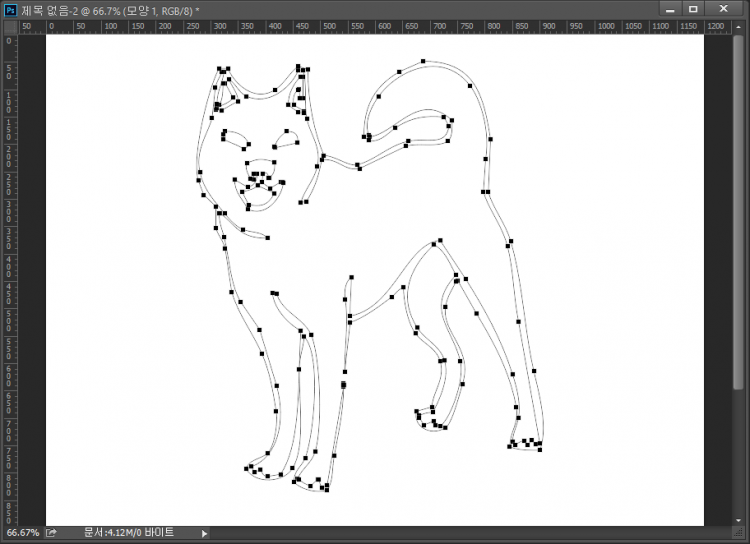Click the resize grip at window's bottom-right corner
750x544 pixels.
pyautogui.click(x=741, y=534)
